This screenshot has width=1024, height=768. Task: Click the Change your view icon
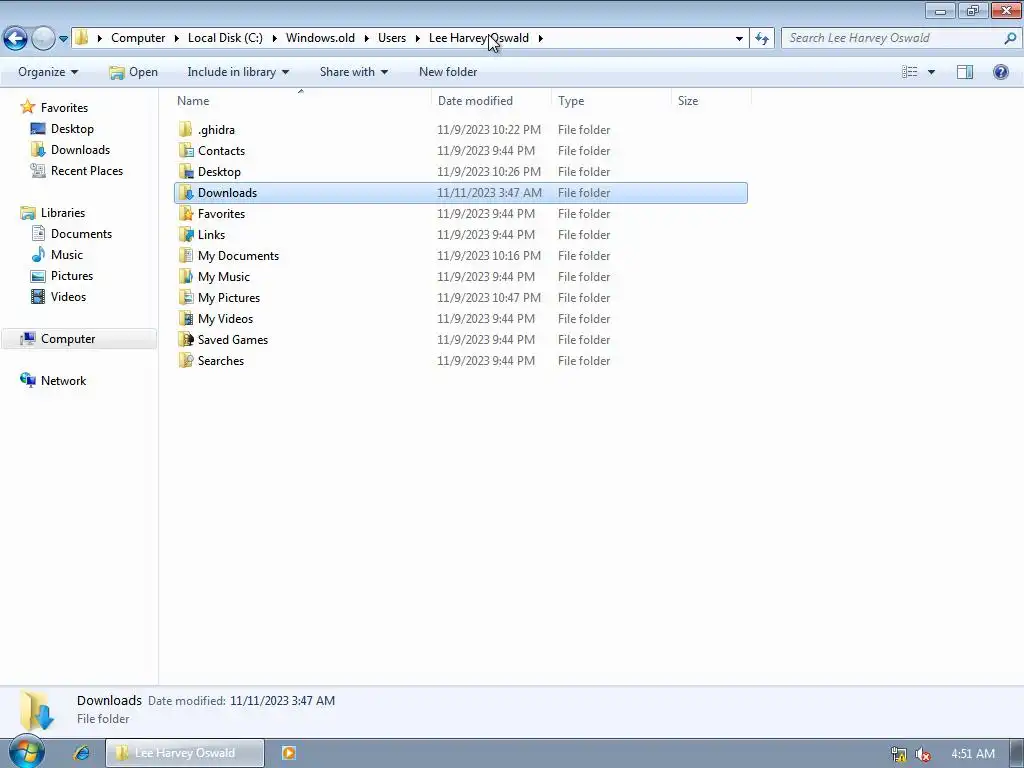pyautogui.click(x=910, y=72)
